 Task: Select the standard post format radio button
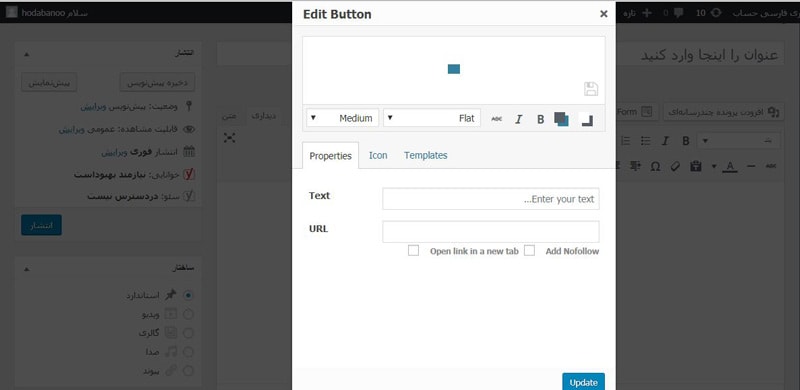(188, 295)
